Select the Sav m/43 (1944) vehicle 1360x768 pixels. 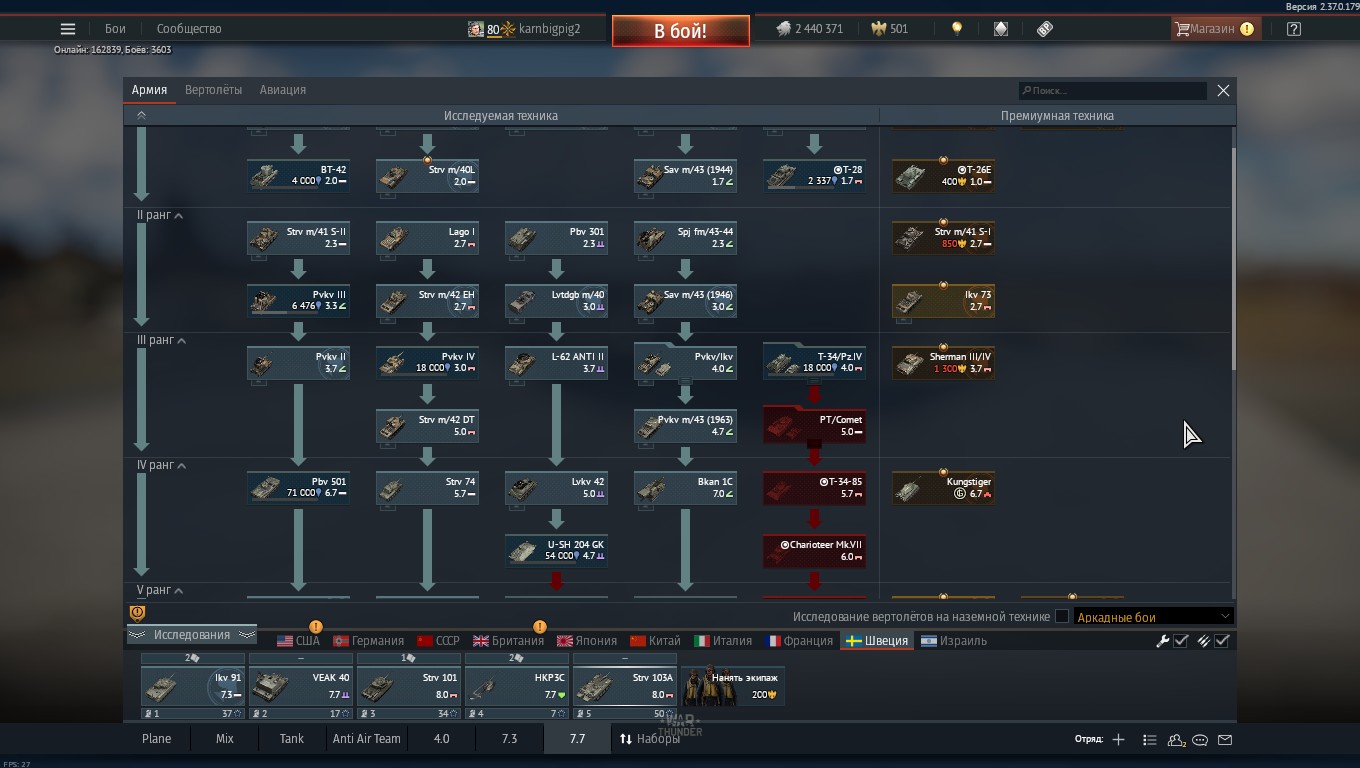tap(685, 176)
